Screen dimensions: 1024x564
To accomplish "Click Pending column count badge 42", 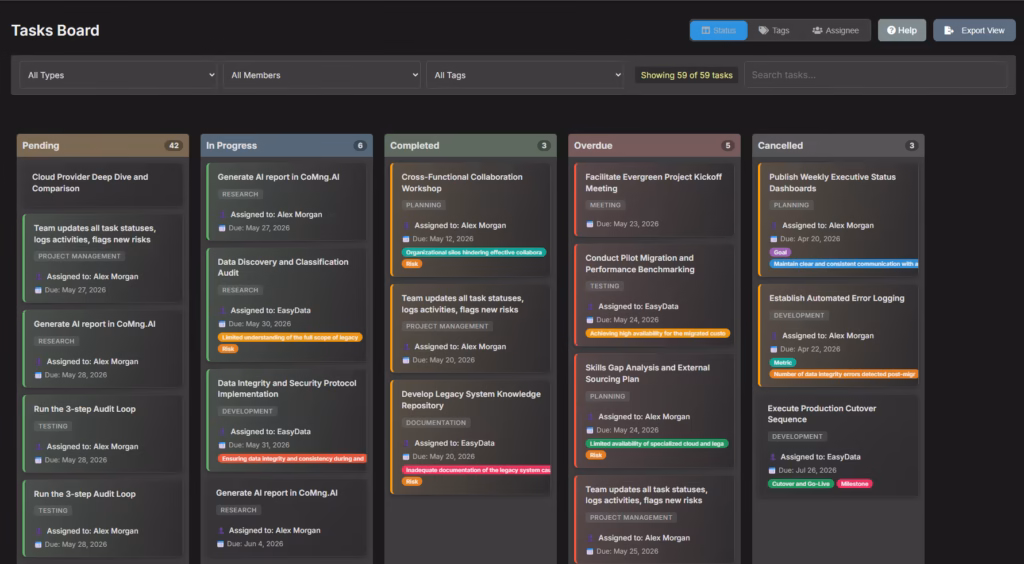I will (x=174, y=146).
